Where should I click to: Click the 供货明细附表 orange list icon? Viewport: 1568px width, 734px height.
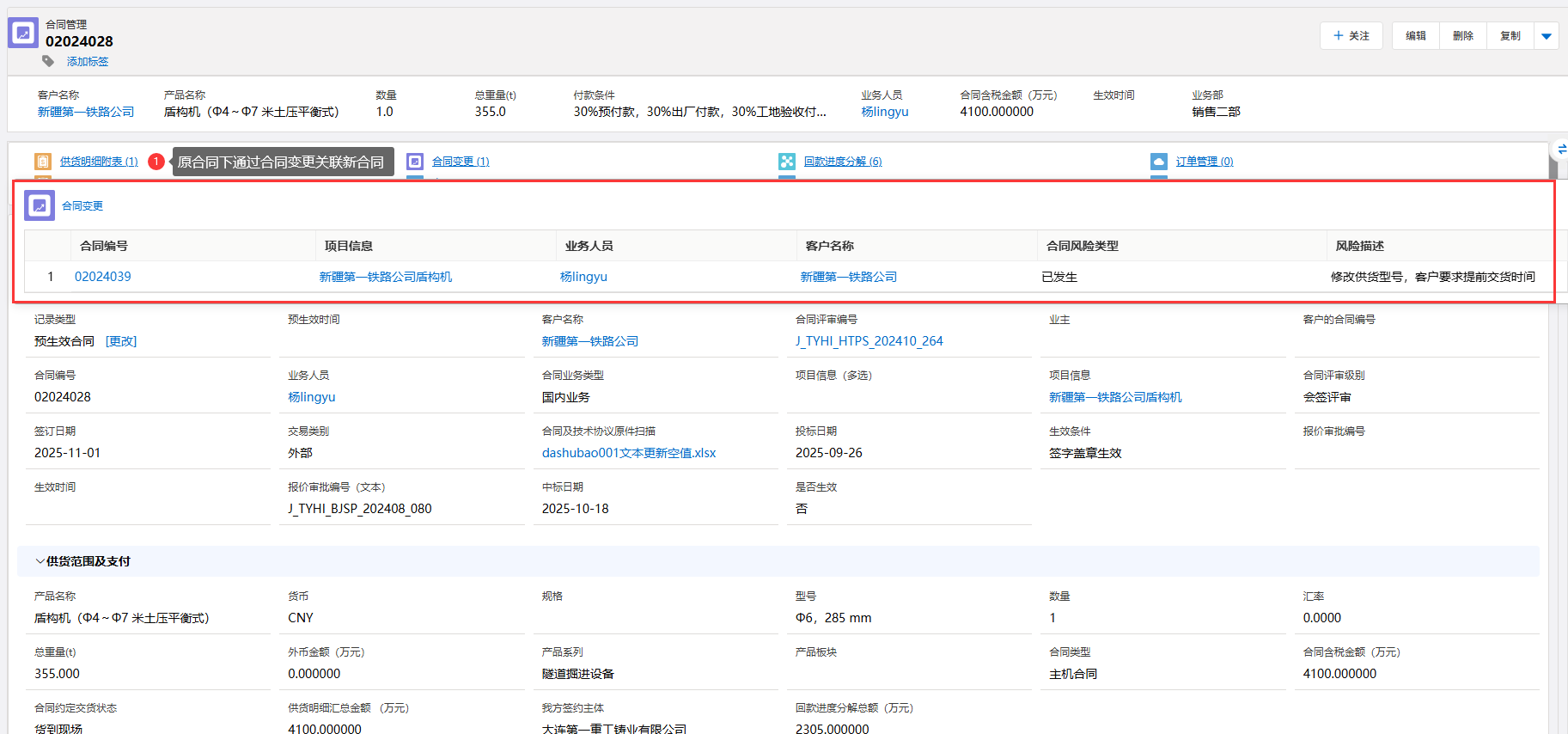click(x=42, y=162)
